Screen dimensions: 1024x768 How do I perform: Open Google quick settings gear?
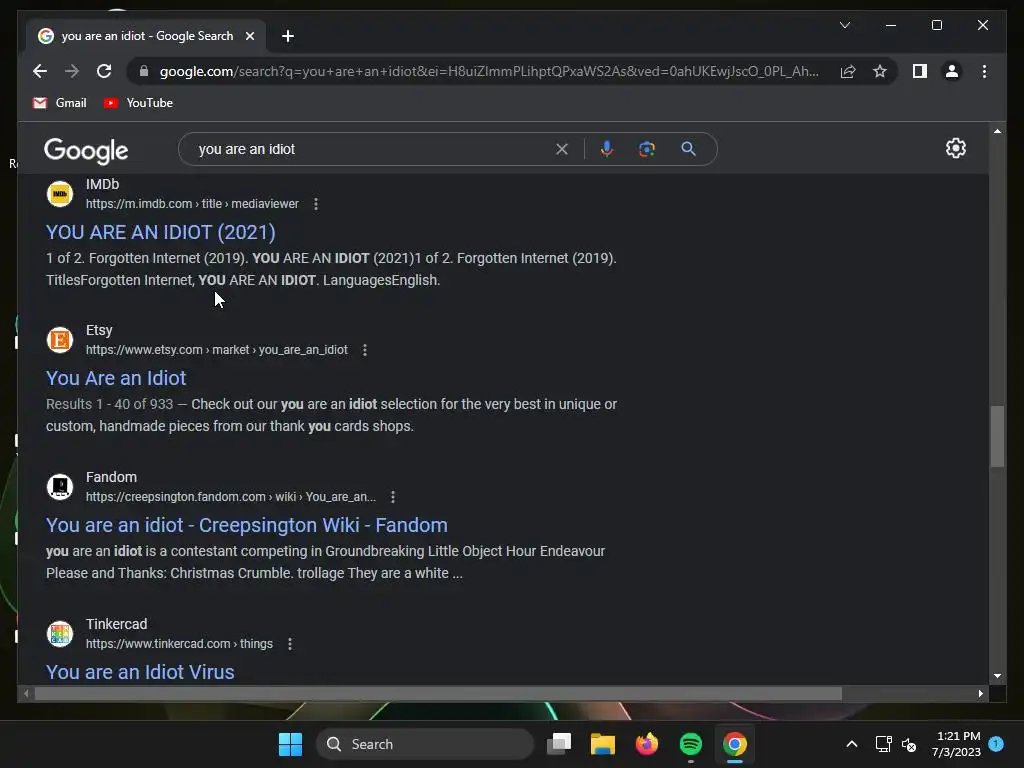pyautogui.click(x=955, y=148)
